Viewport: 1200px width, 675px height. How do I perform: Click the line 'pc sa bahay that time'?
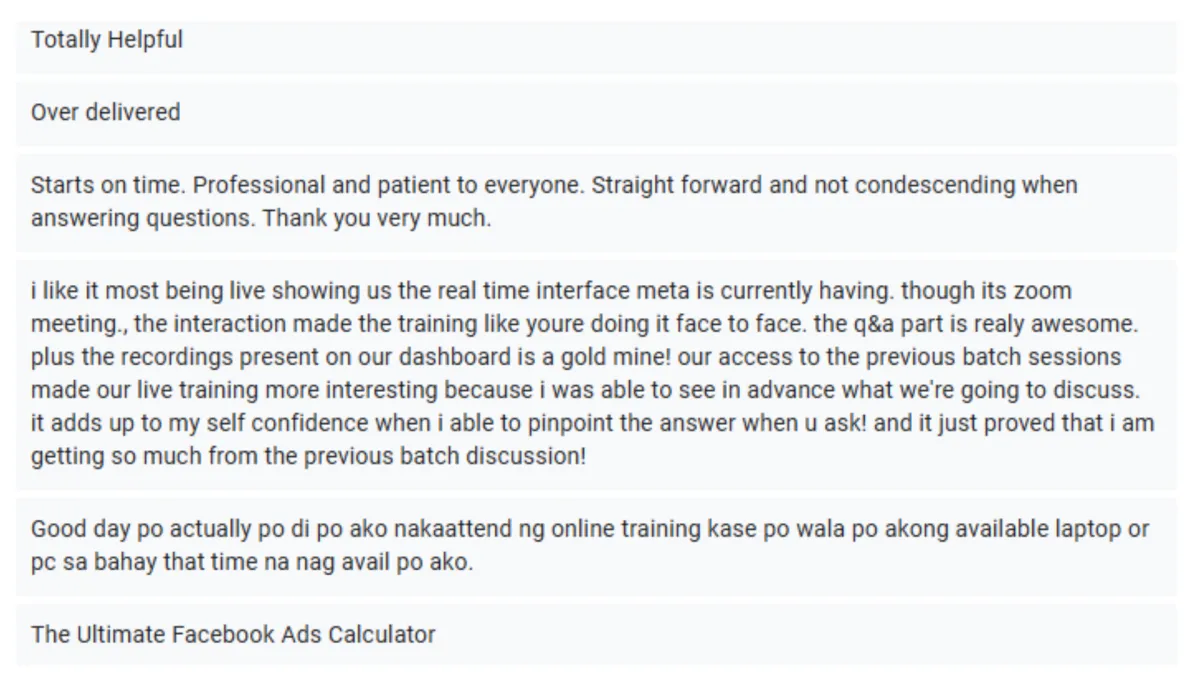251,563
